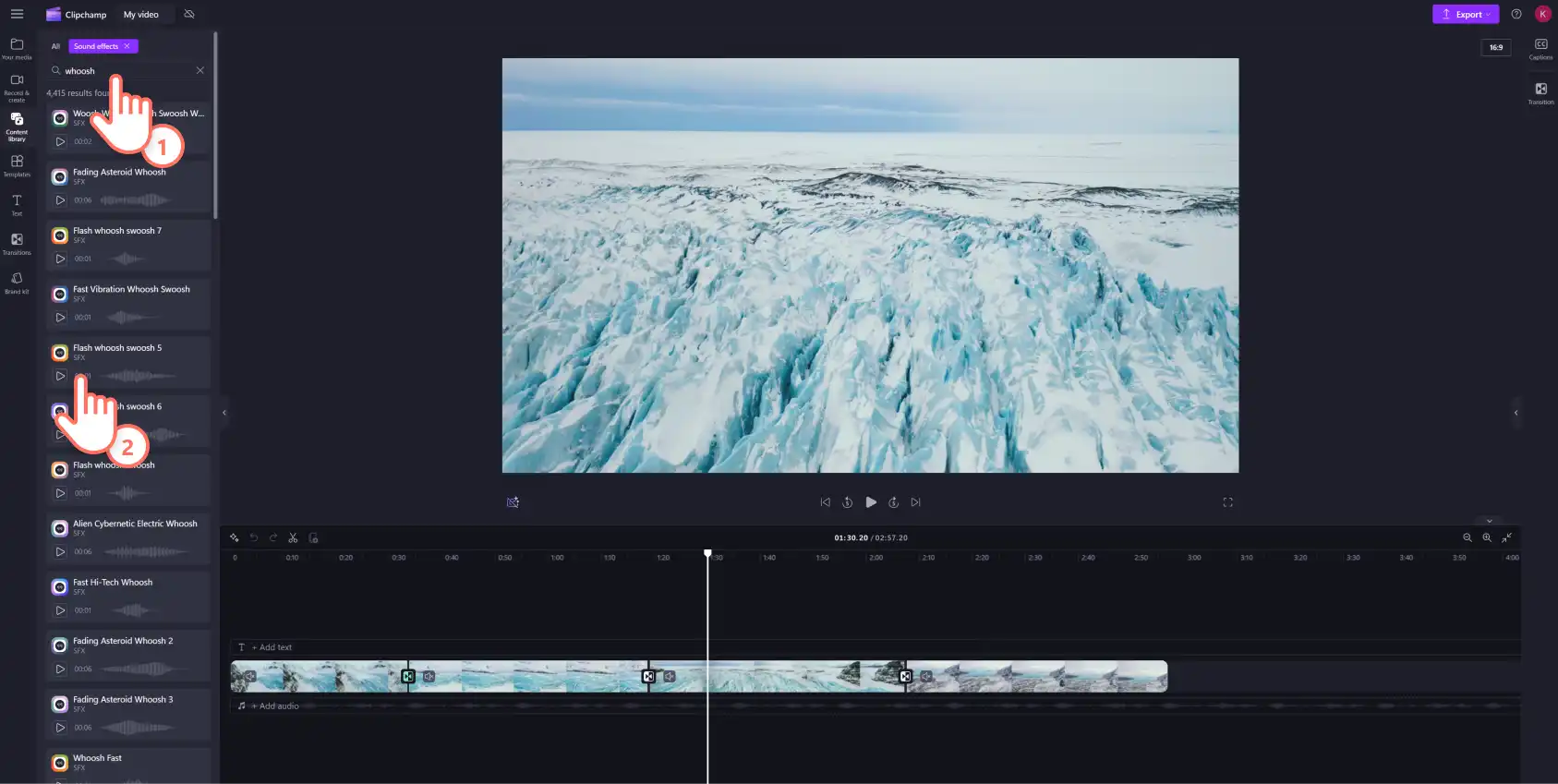Expand the right property panel arrow
This screenshot has height=784, width=1558.
[1516, 413]
